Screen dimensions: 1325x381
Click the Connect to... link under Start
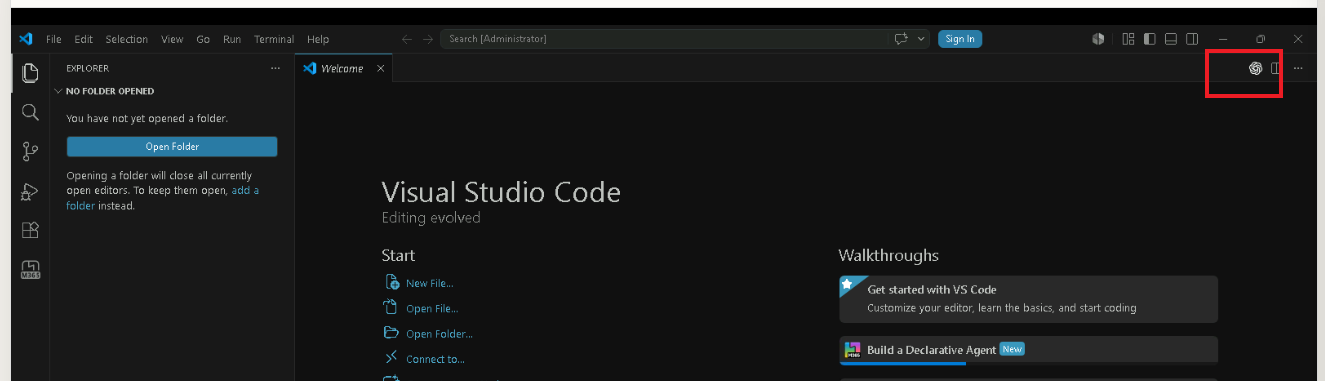pos(435,359)
